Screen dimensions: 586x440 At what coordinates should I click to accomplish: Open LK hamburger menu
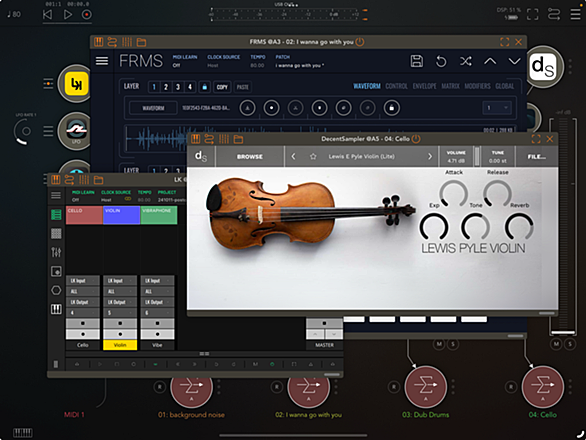[x=56, y=195]
